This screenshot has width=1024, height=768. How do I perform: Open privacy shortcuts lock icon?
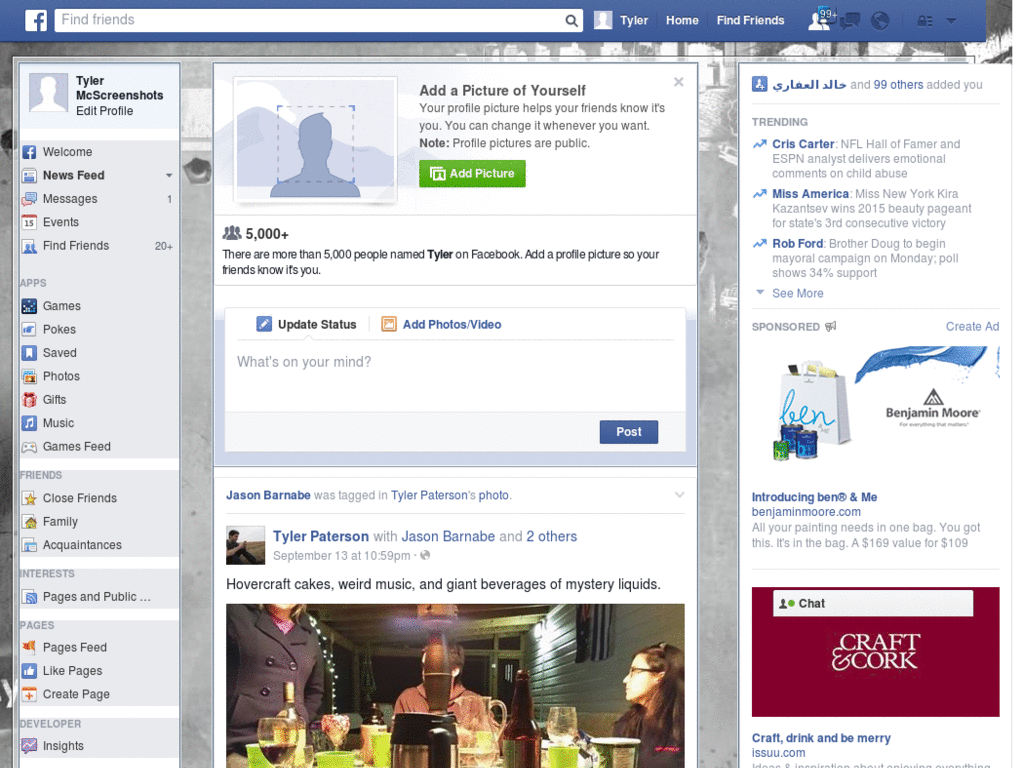[925, 21]
